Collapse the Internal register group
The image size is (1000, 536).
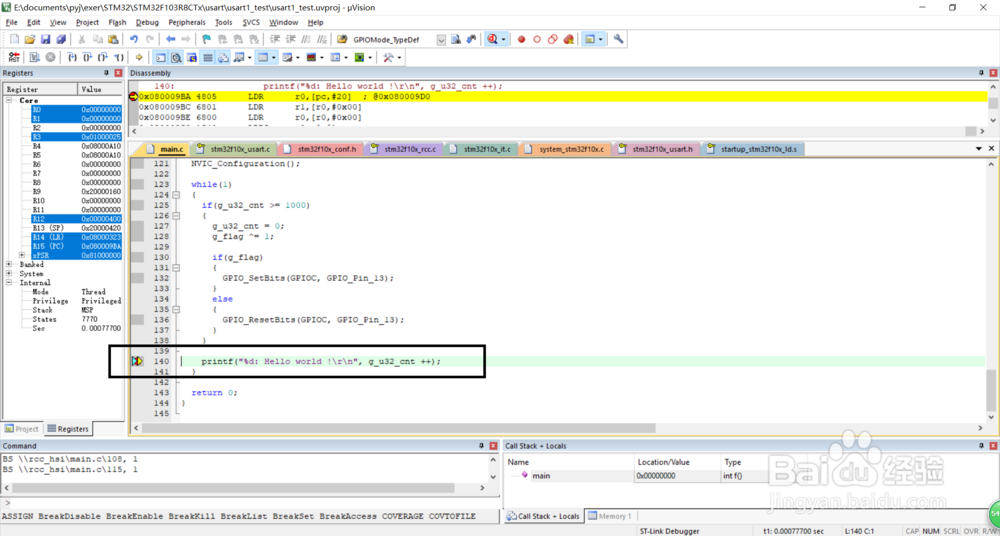tap(10, 282)
